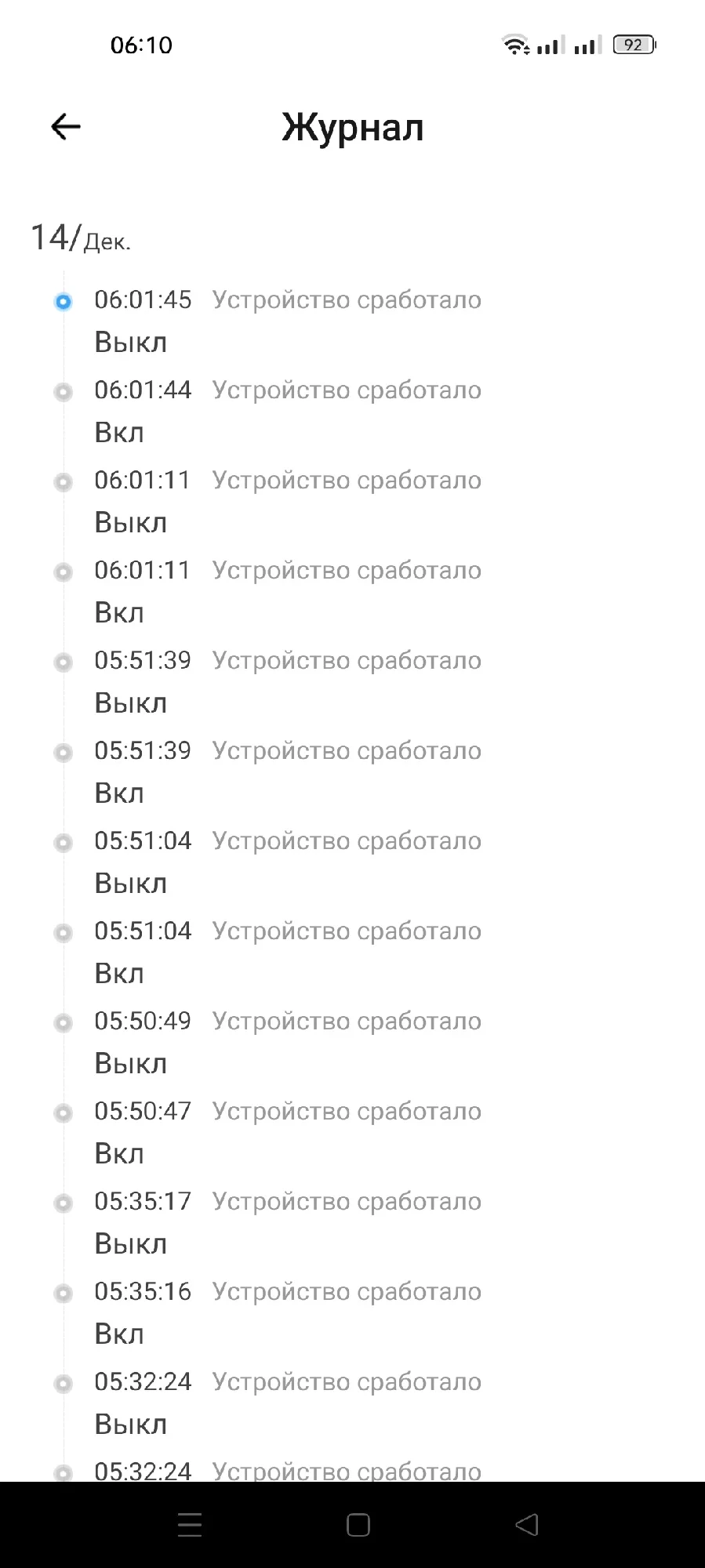Viewport: 705px width, 1568px height.
Task: Tap the Android home square icon
Action: point(358,1525)
